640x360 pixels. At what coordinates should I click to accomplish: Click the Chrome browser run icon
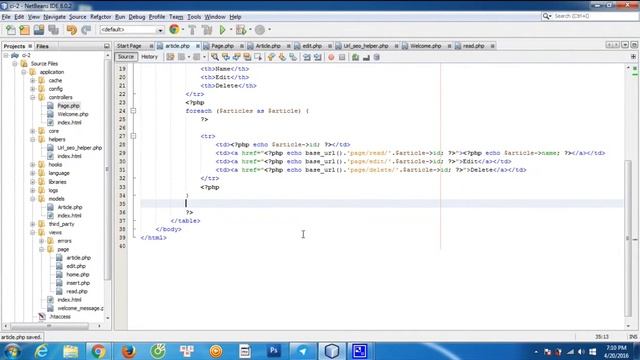(174, 29)
